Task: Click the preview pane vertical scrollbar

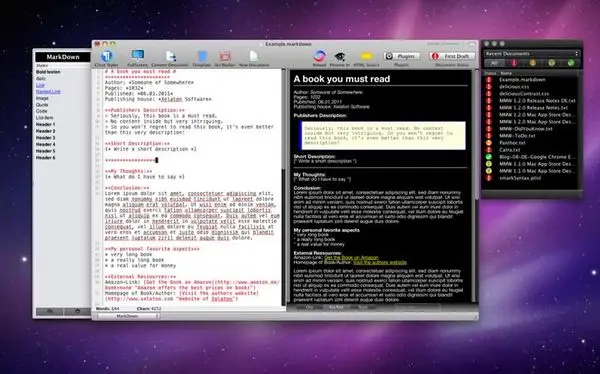Action: point(476,186)
